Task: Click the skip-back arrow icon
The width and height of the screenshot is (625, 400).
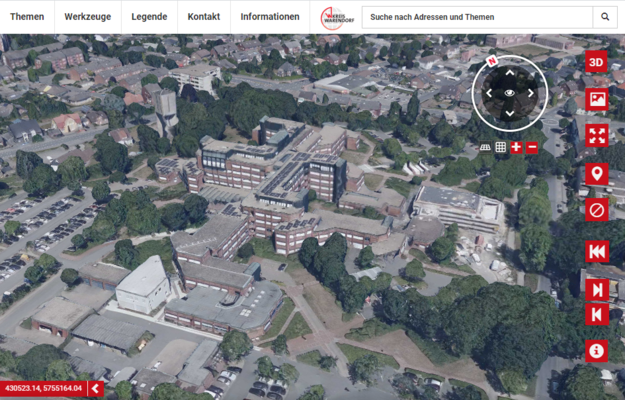Action: tap(597, 314)
